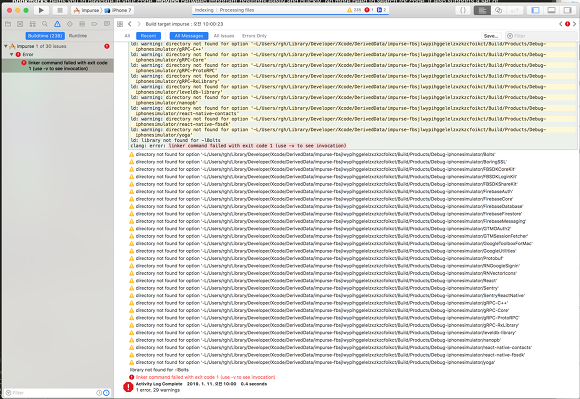Toggle the Navigator panel visibility
Image resolution: width=580 pixels, height=399 pixels.
click(535, 10)
